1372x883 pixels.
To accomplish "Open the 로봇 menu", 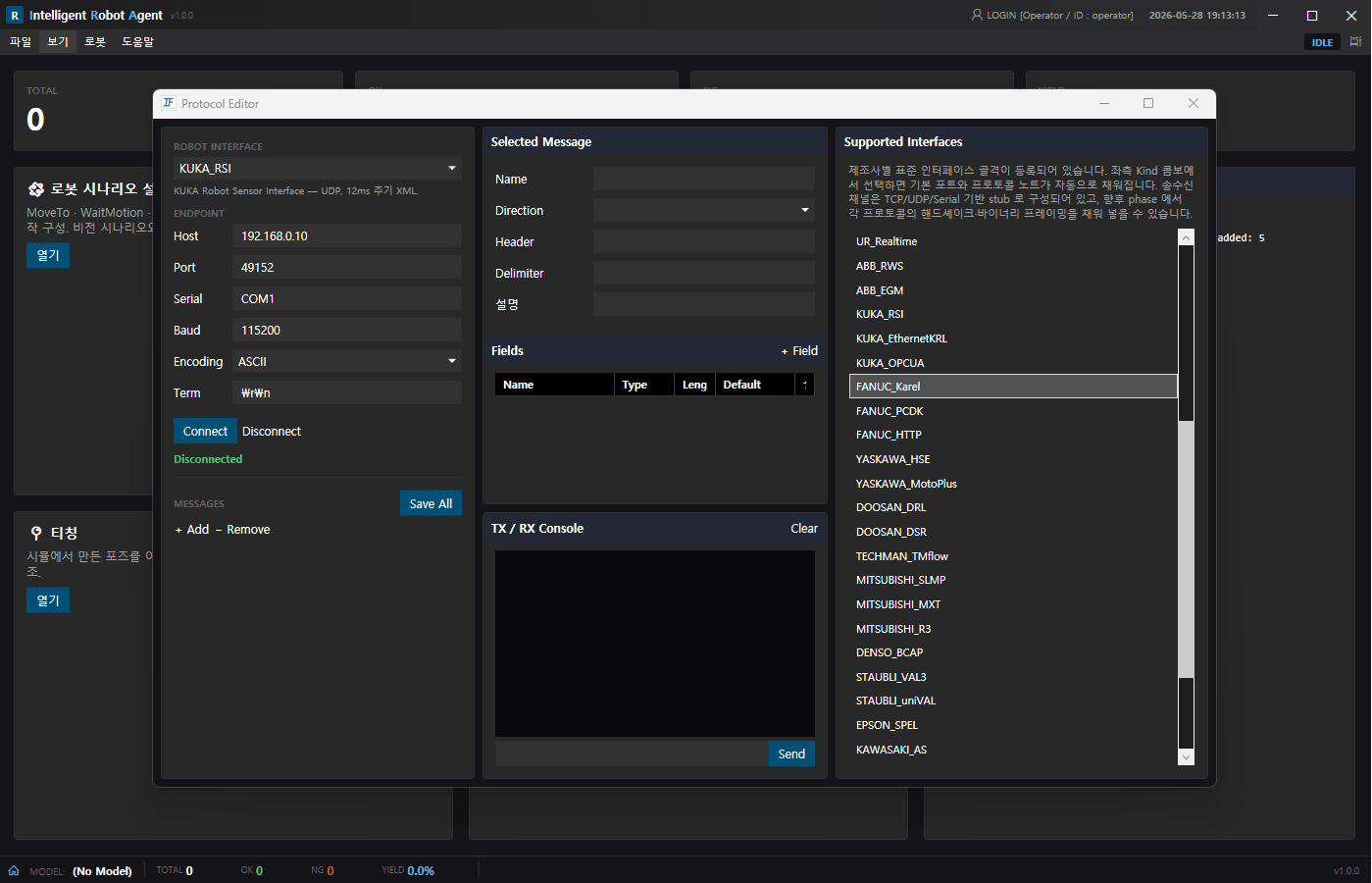I will (95, 42).
